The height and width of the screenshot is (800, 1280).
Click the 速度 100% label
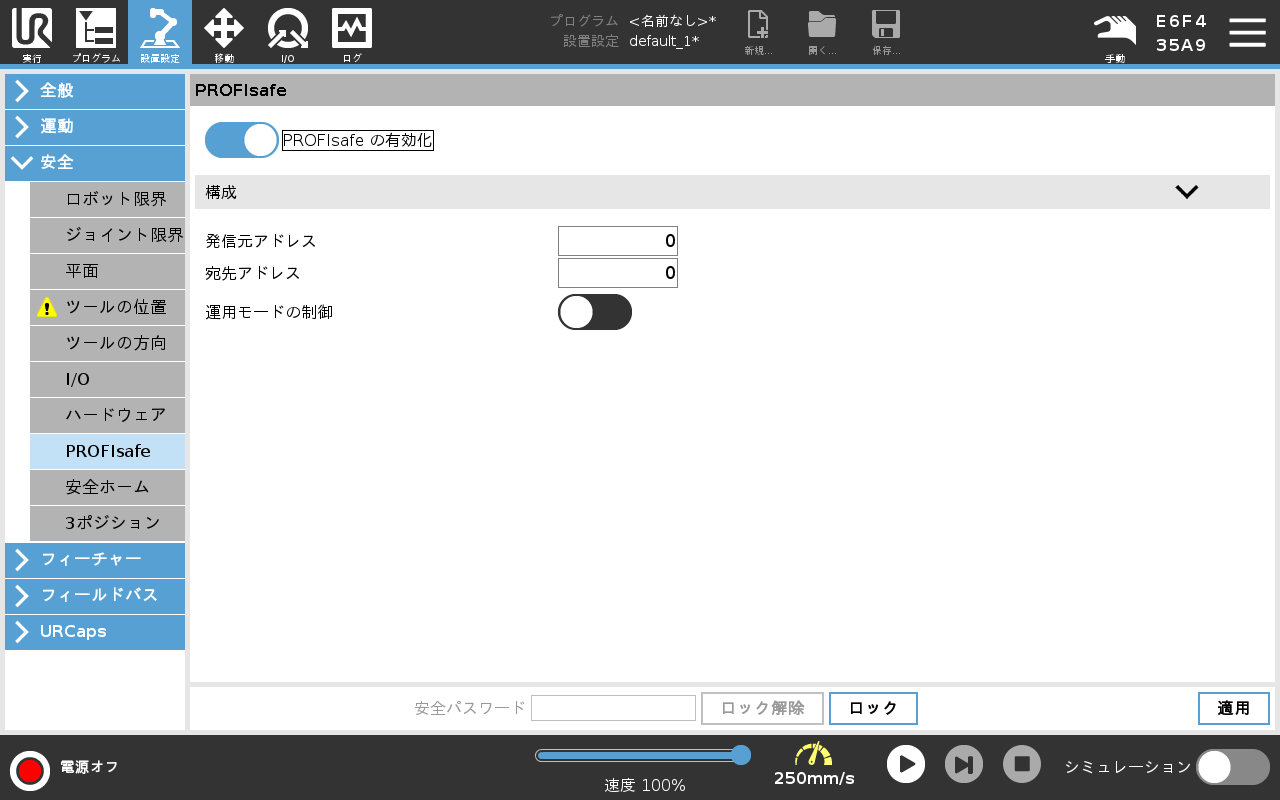pyautogui.click(x=645, y=786)
